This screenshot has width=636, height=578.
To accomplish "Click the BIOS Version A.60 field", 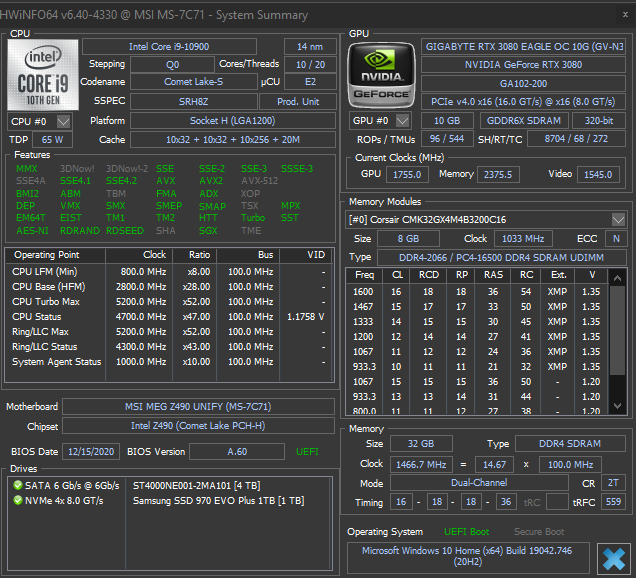I will pos(237,451).
